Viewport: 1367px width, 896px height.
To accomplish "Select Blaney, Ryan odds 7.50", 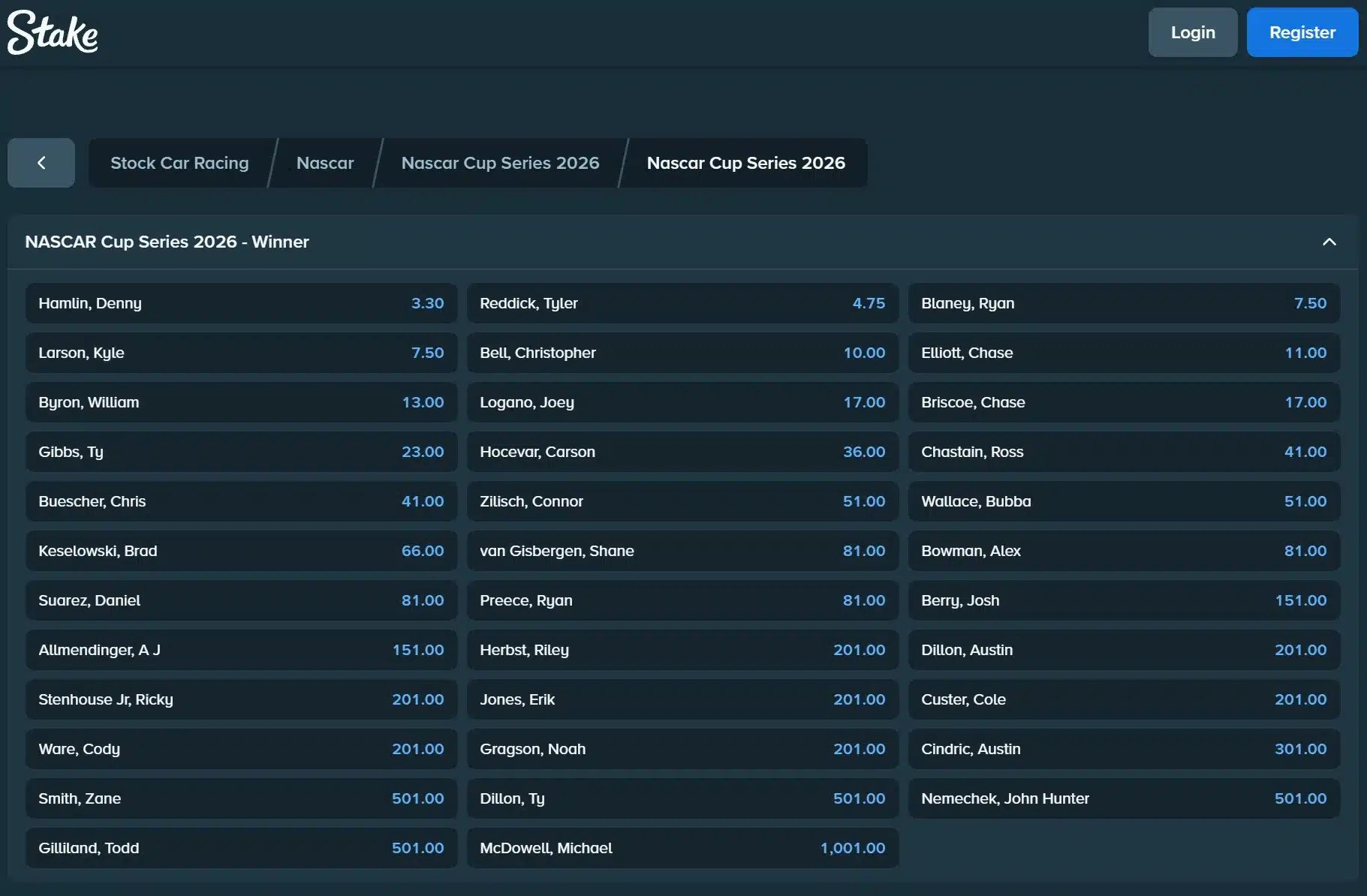I will click(x=1124, y=303).
